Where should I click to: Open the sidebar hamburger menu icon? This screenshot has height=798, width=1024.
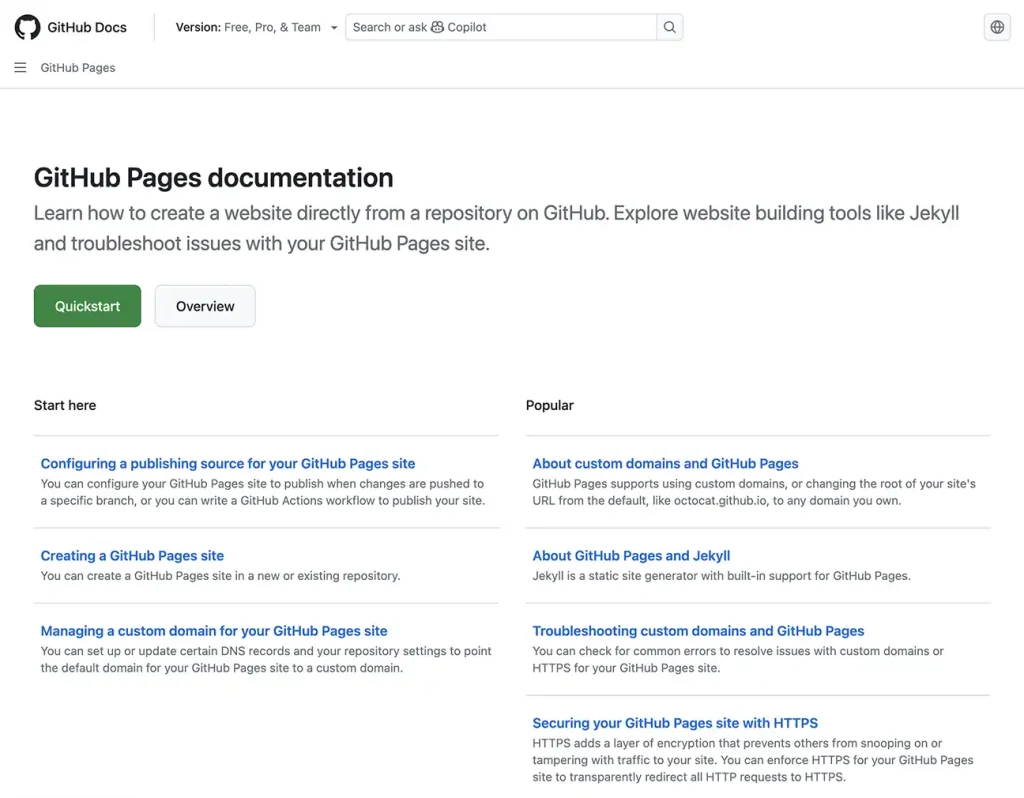click(x=20, y=67)
